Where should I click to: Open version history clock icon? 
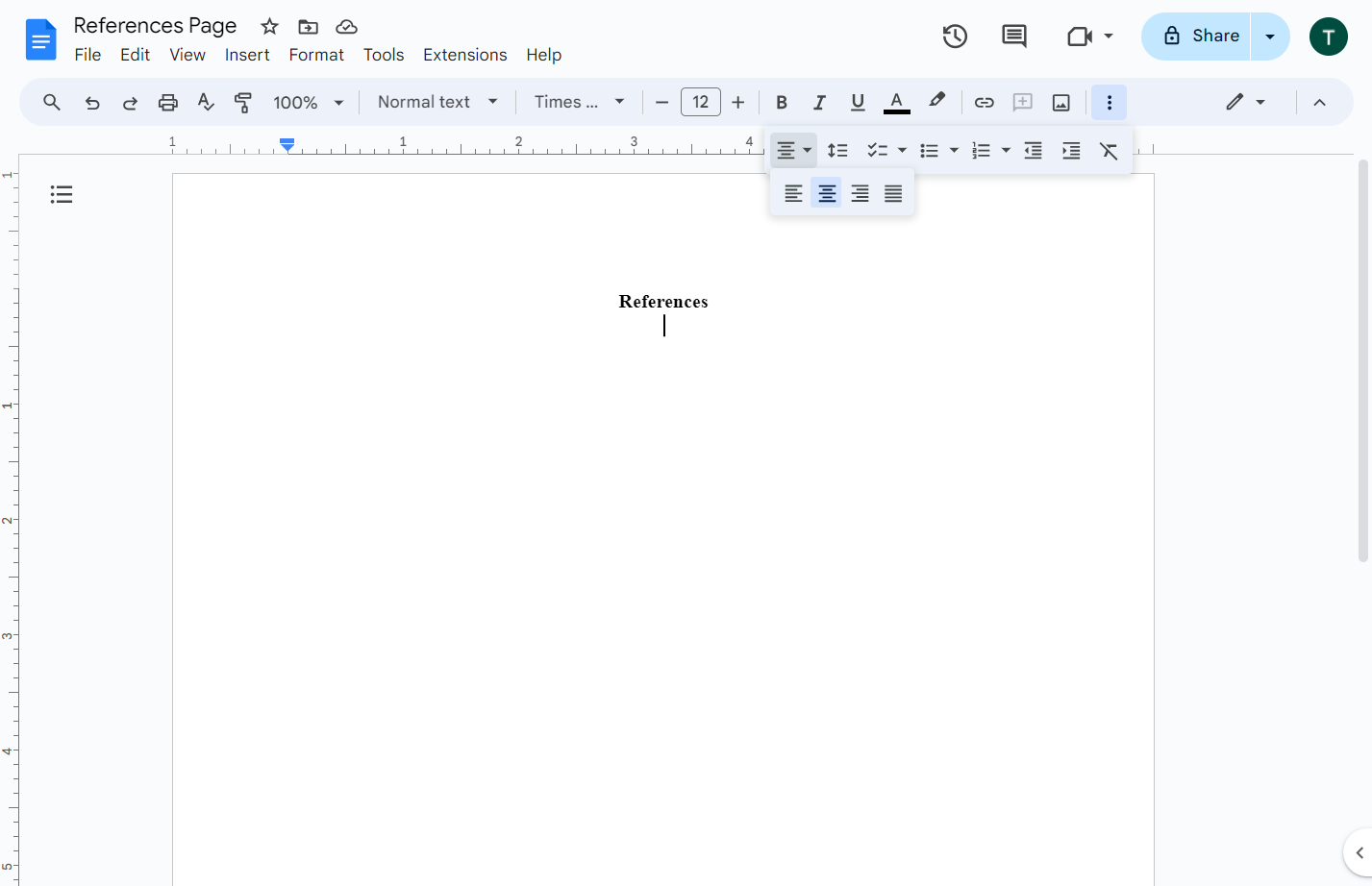[x=955, y=37]
